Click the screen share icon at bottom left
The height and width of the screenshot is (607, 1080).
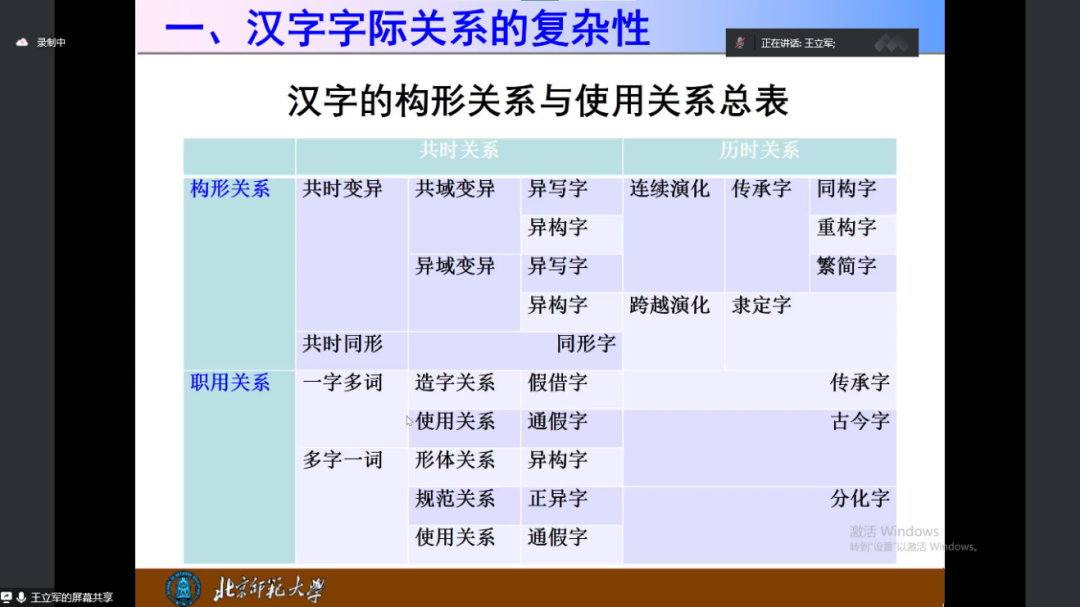6,597
